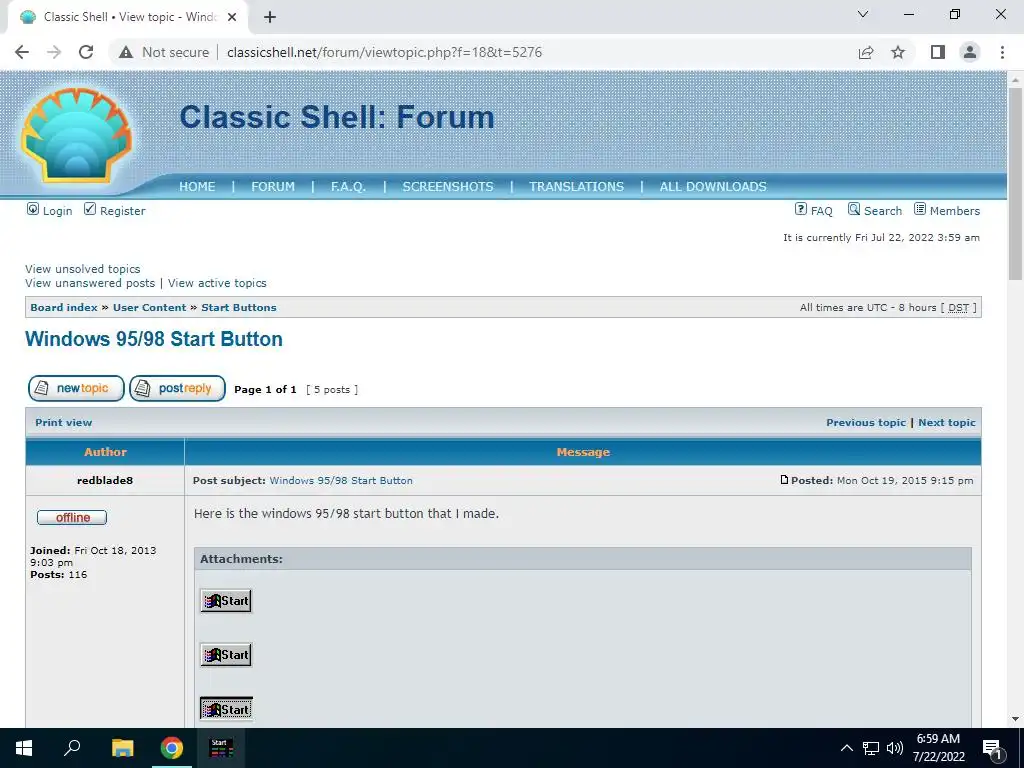Screen dimensions: 1024x768
Task: Click View unanswered posts
Action: tap(90, 283)
